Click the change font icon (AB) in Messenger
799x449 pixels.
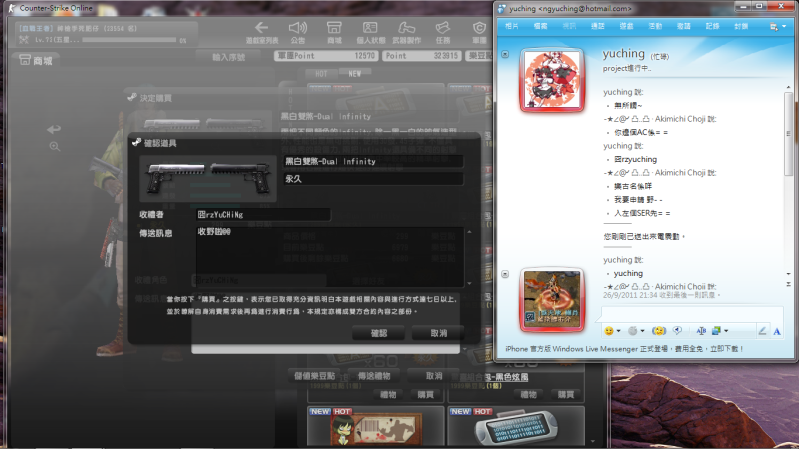(701, 331)
